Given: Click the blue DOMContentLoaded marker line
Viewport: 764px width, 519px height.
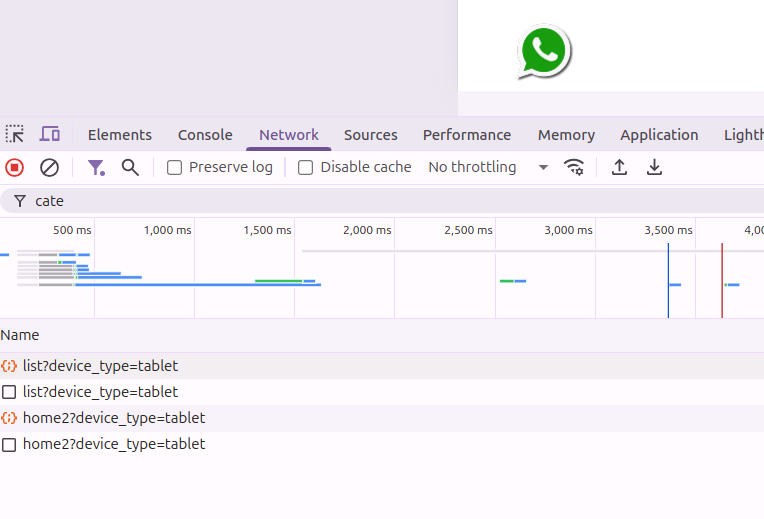Looking at the screenshot, I should click(x=668, y=280).
